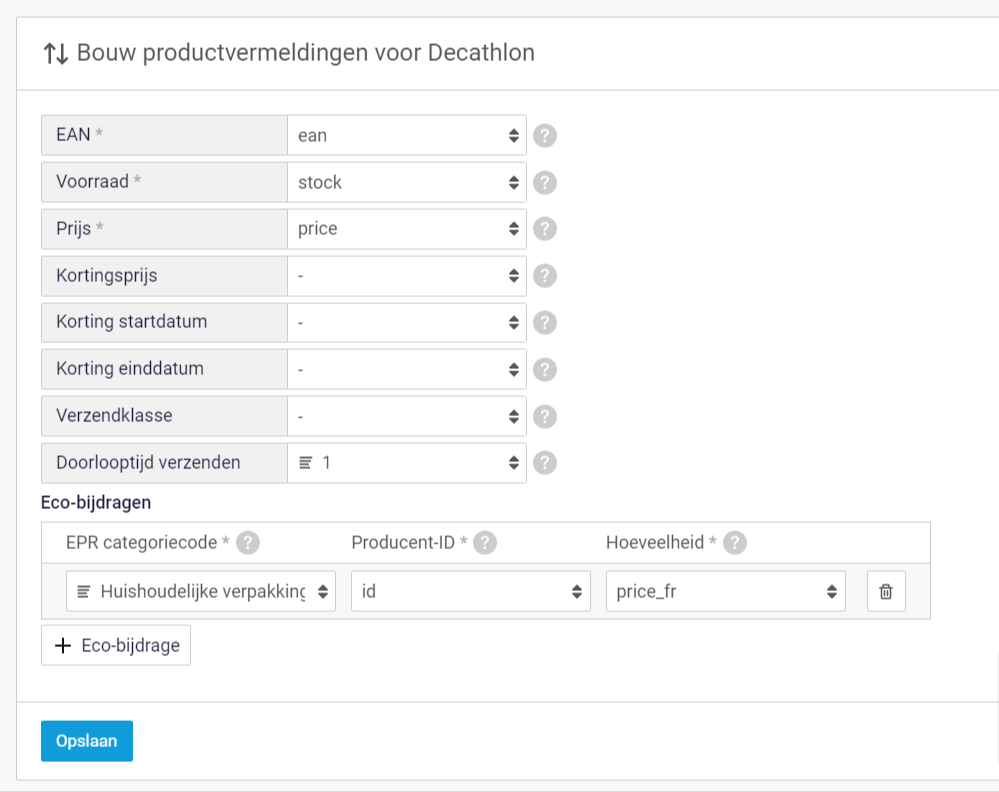Image resolution: width=999 pixels, height=792 pixels.
Task: Open the Prijs dropdown showing price
Action: click(406, 229)
